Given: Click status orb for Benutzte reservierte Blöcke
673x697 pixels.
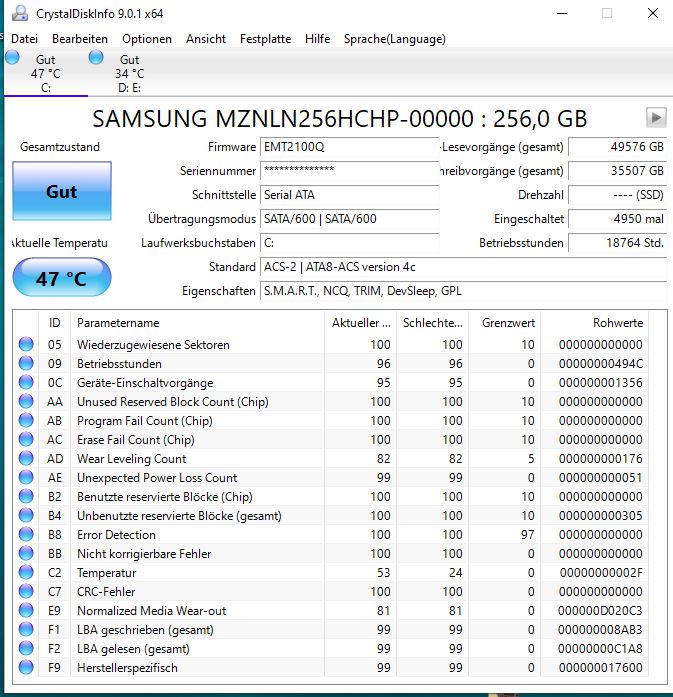Looking at the screenshot, I should [26, 496].
